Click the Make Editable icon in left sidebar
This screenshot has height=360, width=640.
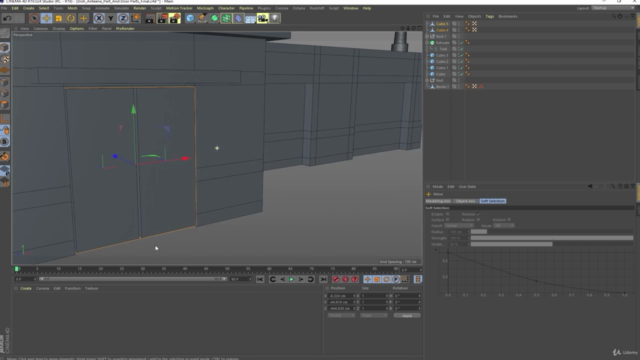4,33
